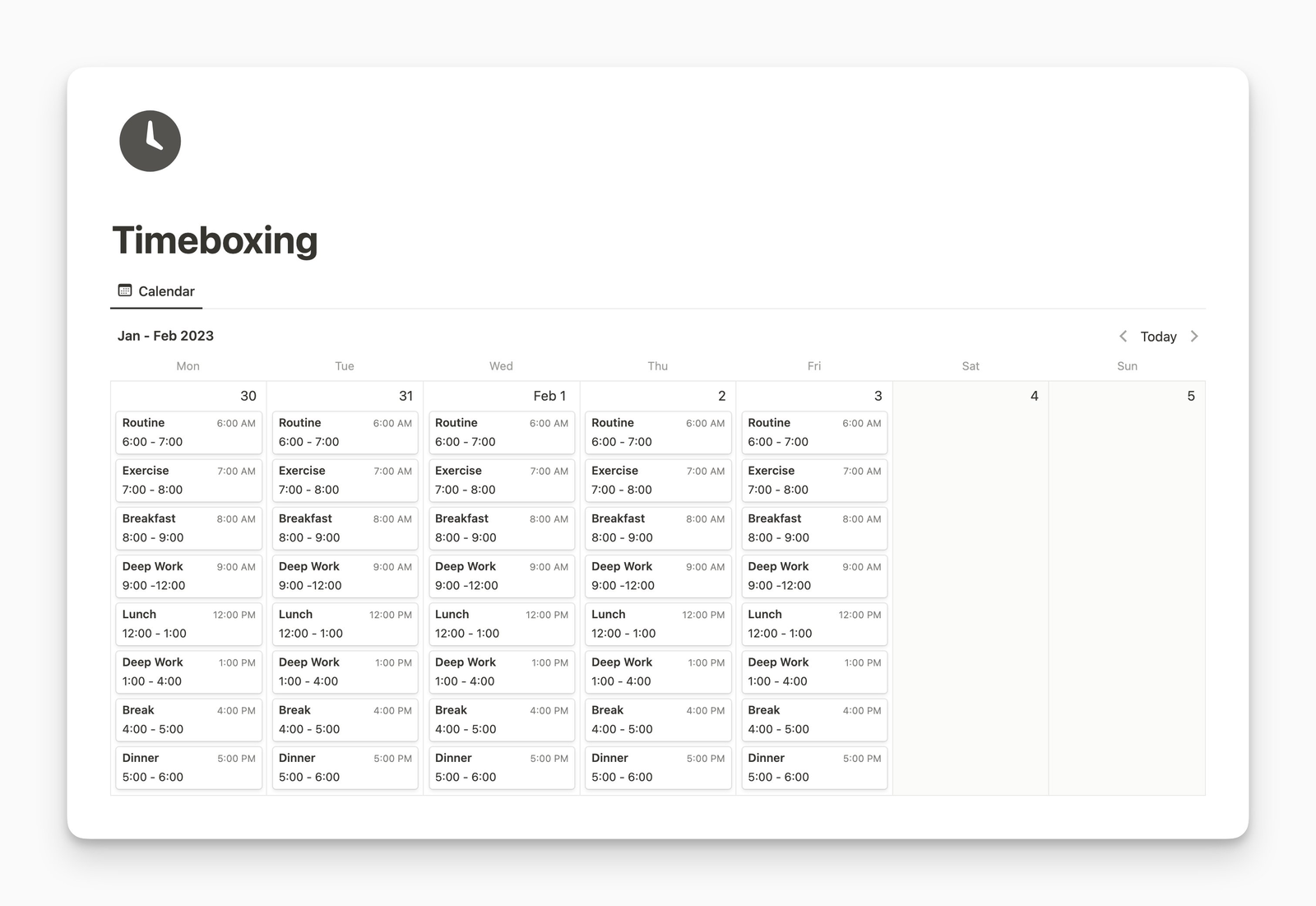Open Tuesday's Exercise 7:00 - 8:00 card

pyautogui.click(x=345, y=480)
